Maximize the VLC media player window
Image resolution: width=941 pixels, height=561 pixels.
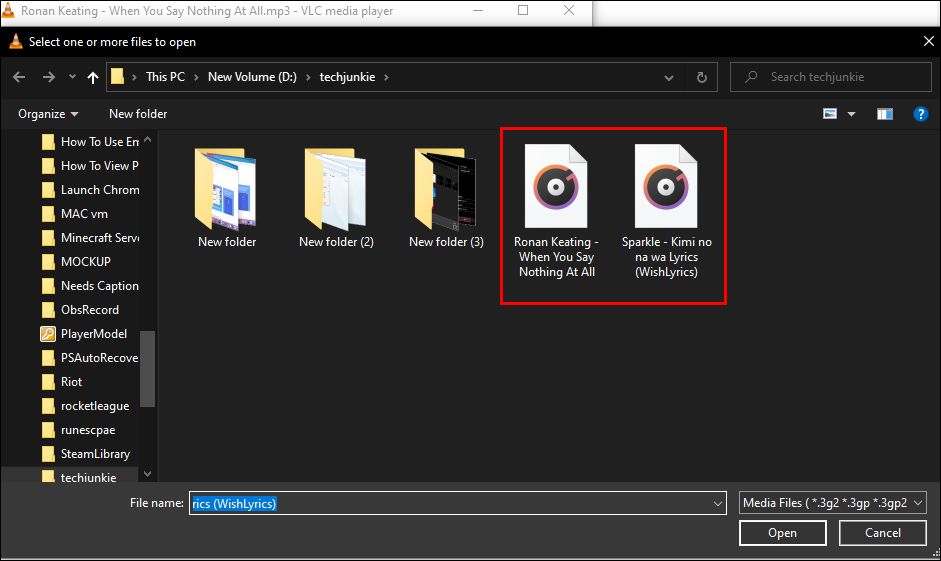click(x=523, y=10)
